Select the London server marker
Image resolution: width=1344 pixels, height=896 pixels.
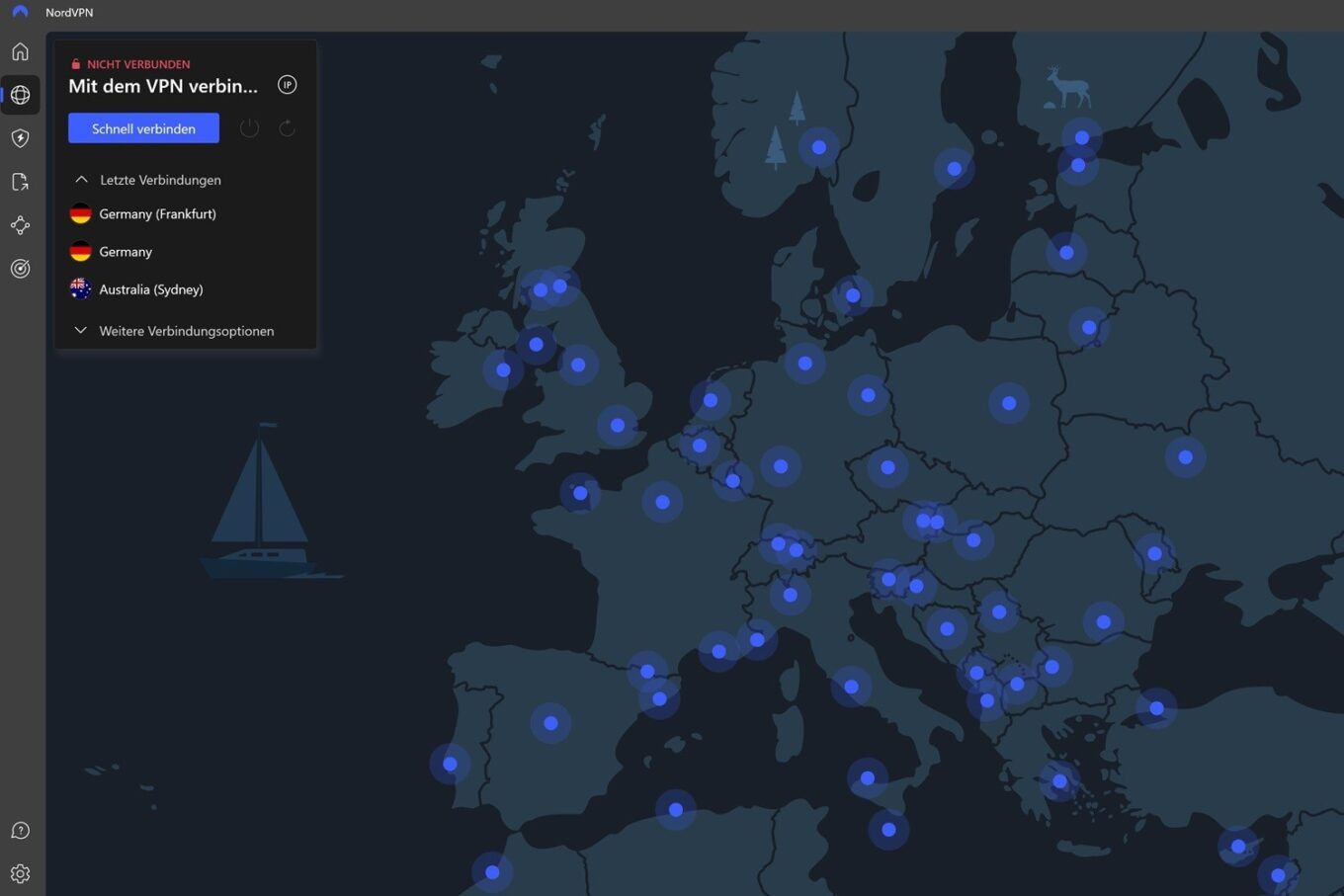[618, 426]
